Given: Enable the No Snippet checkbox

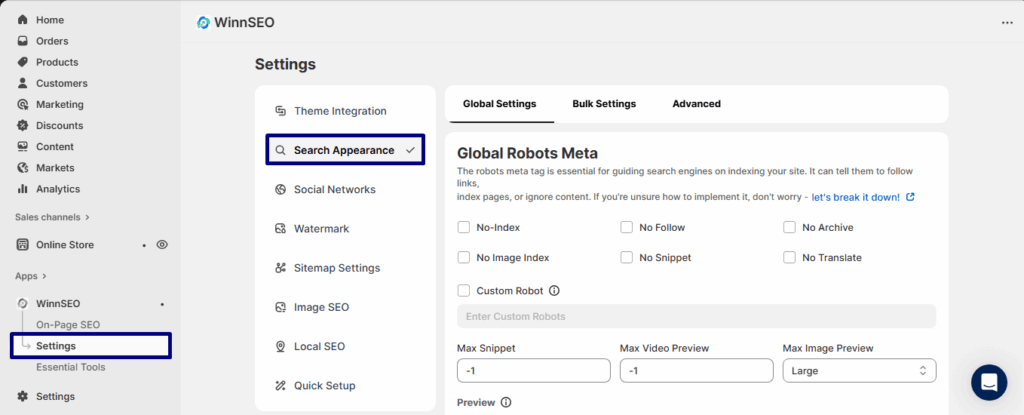Looking at the screenshot, I should pos(626,257).
